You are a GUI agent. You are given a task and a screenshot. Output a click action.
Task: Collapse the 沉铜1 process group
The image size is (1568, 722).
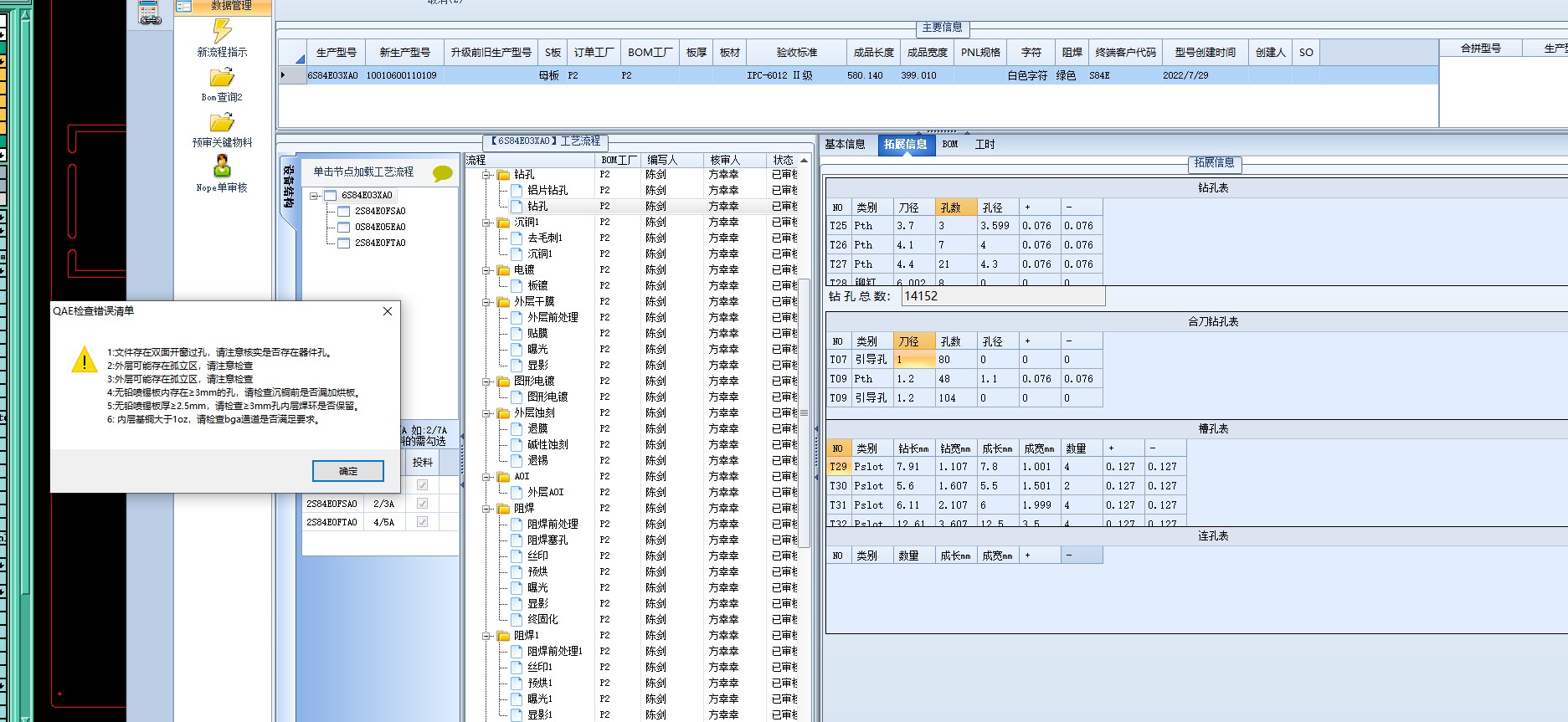pos(486,223)
